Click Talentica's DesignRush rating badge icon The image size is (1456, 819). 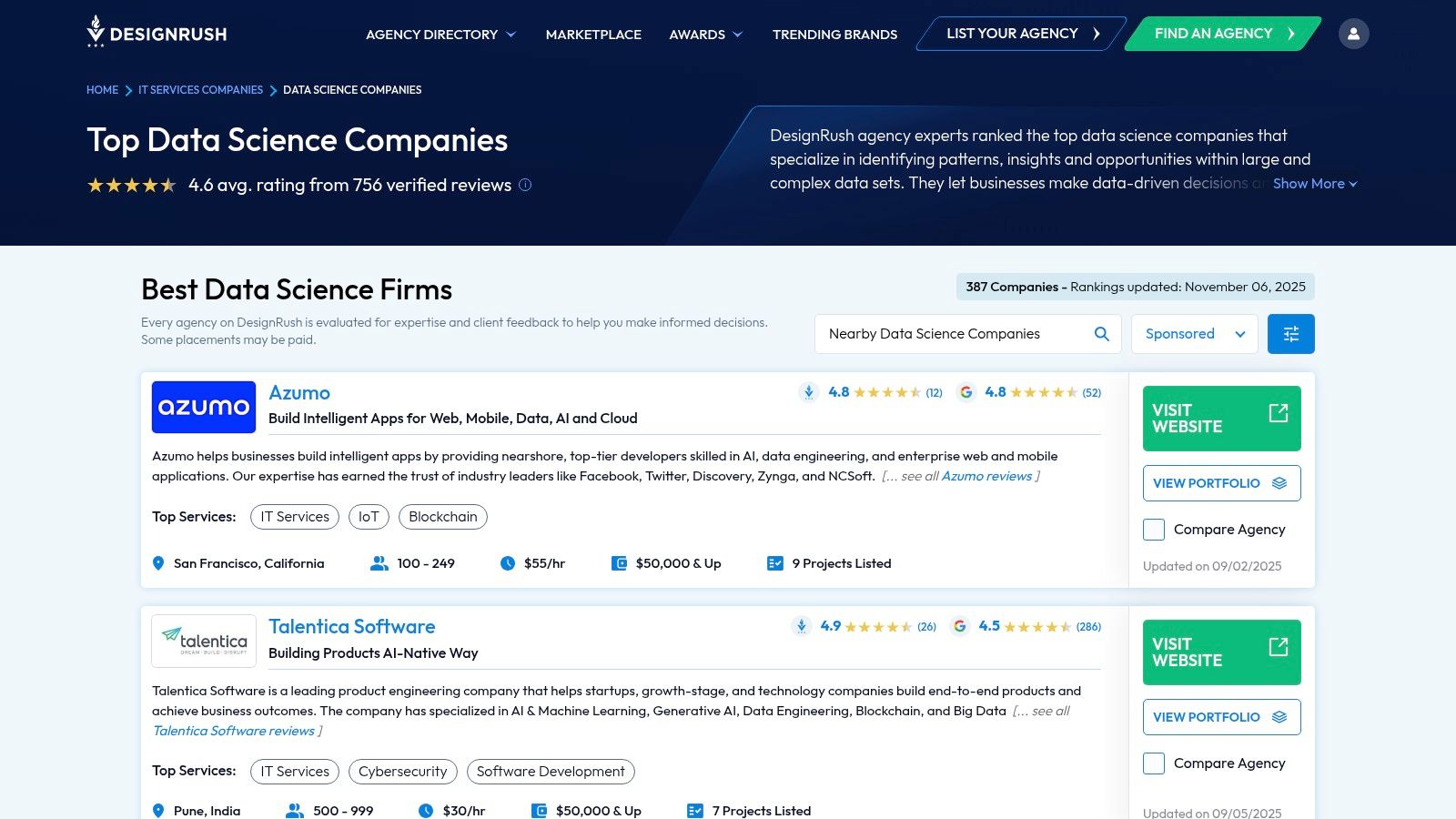pos(802,626)
